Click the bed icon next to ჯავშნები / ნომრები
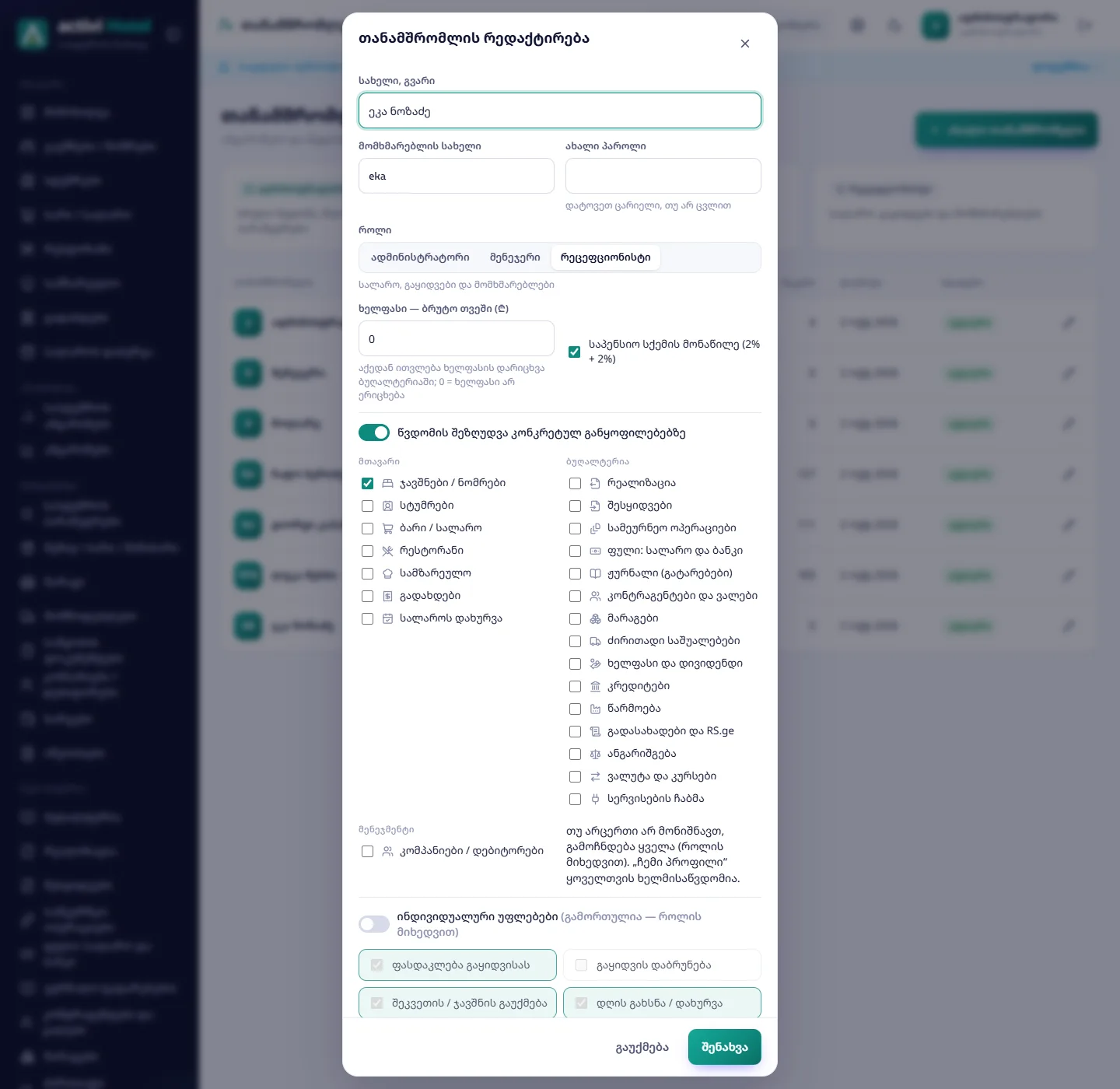The image size is (1120, 1089). coord(387,483)
